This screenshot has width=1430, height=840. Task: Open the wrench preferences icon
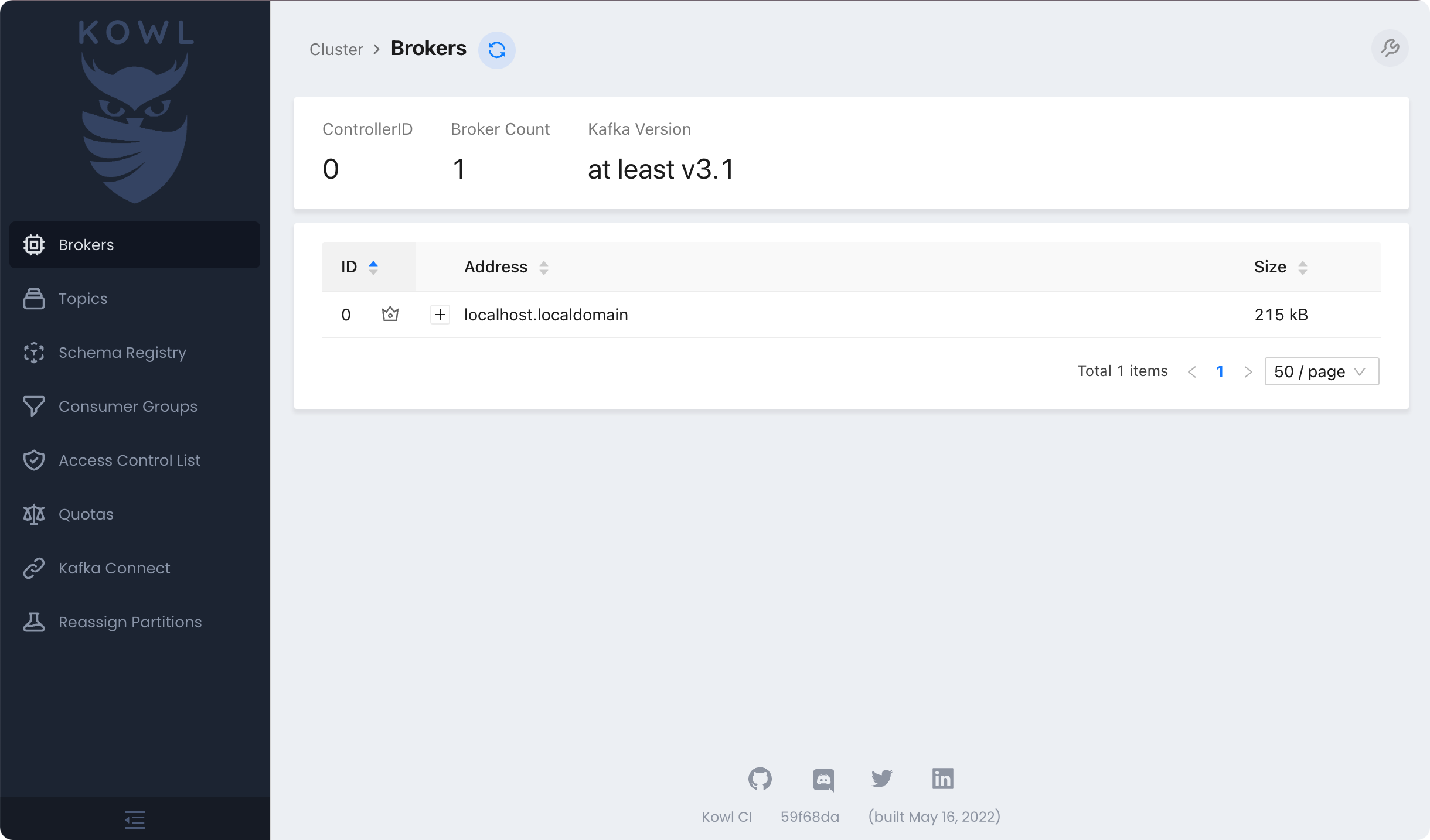pyautogui.click(x=1390, y=48)
